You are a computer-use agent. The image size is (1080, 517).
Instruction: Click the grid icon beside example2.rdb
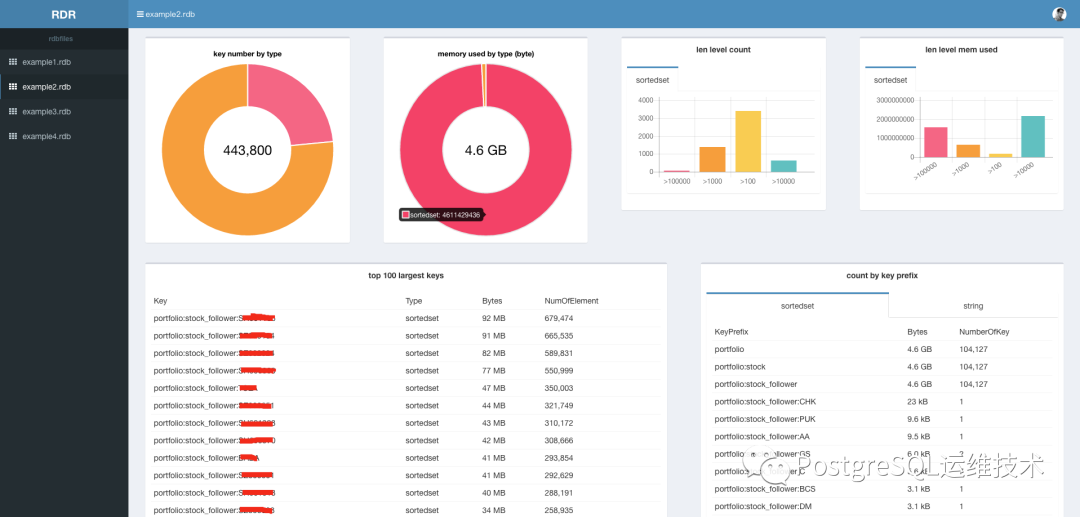(x=12, y=87)
